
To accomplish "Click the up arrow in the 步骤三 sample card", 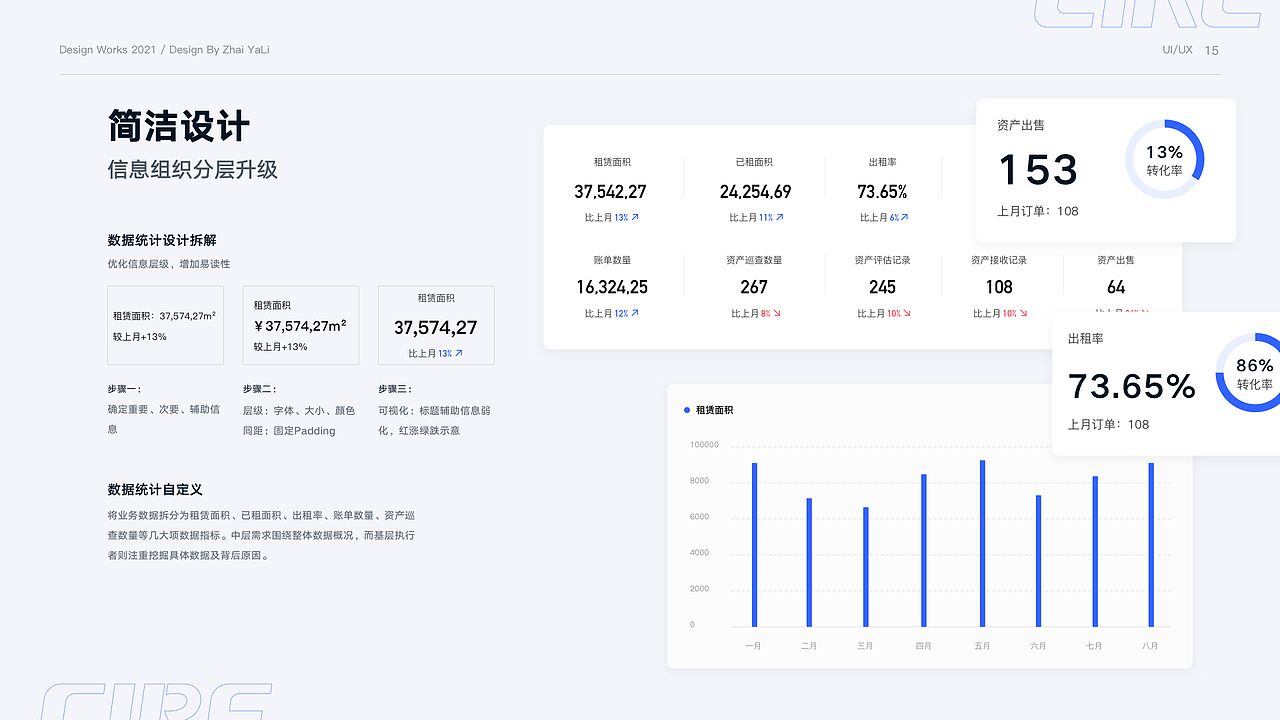I will click(x=458, y=353).
